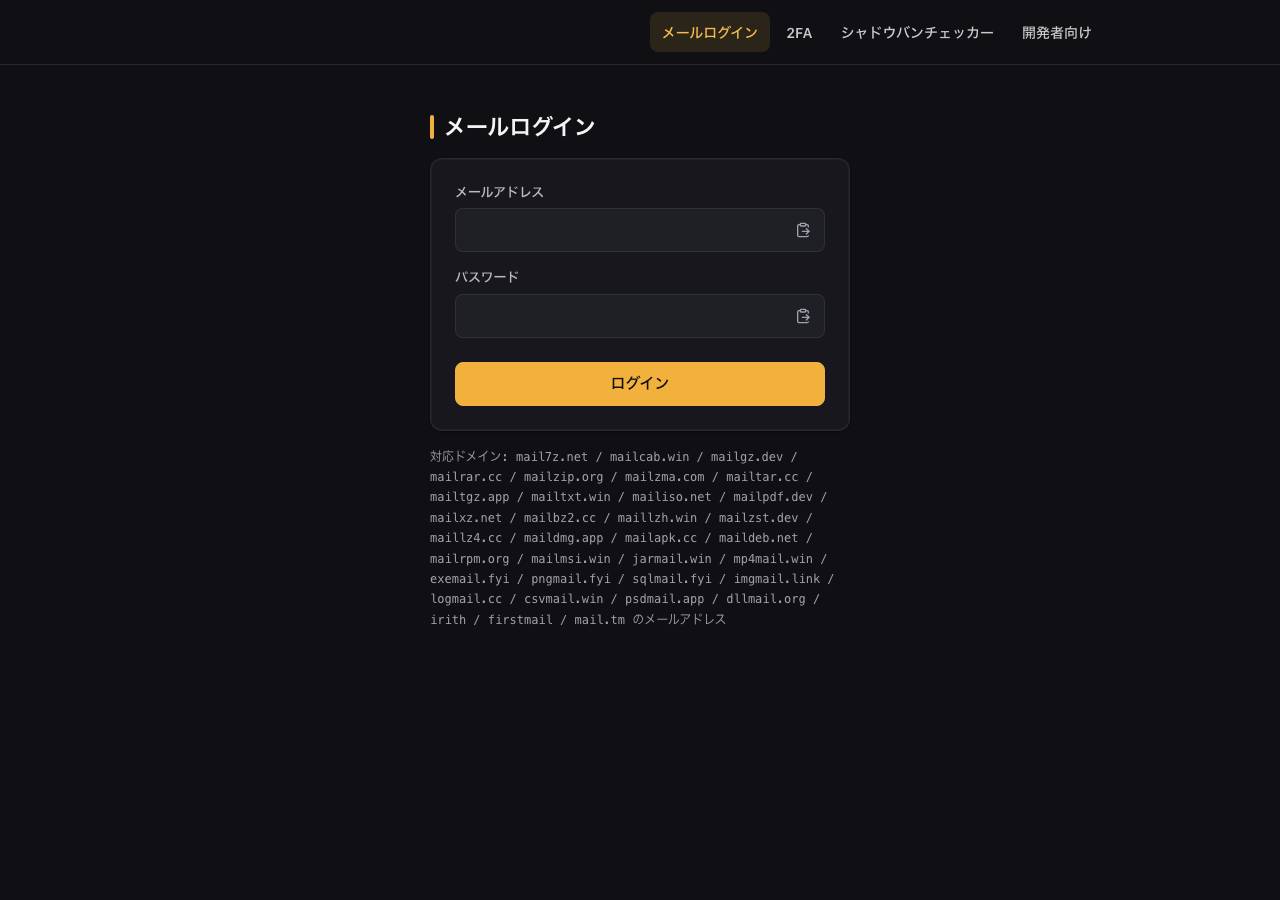Click the dllmail.org domain text
Image resolution: width=1280 pixels, height=900 pixels.
[765, 599]
